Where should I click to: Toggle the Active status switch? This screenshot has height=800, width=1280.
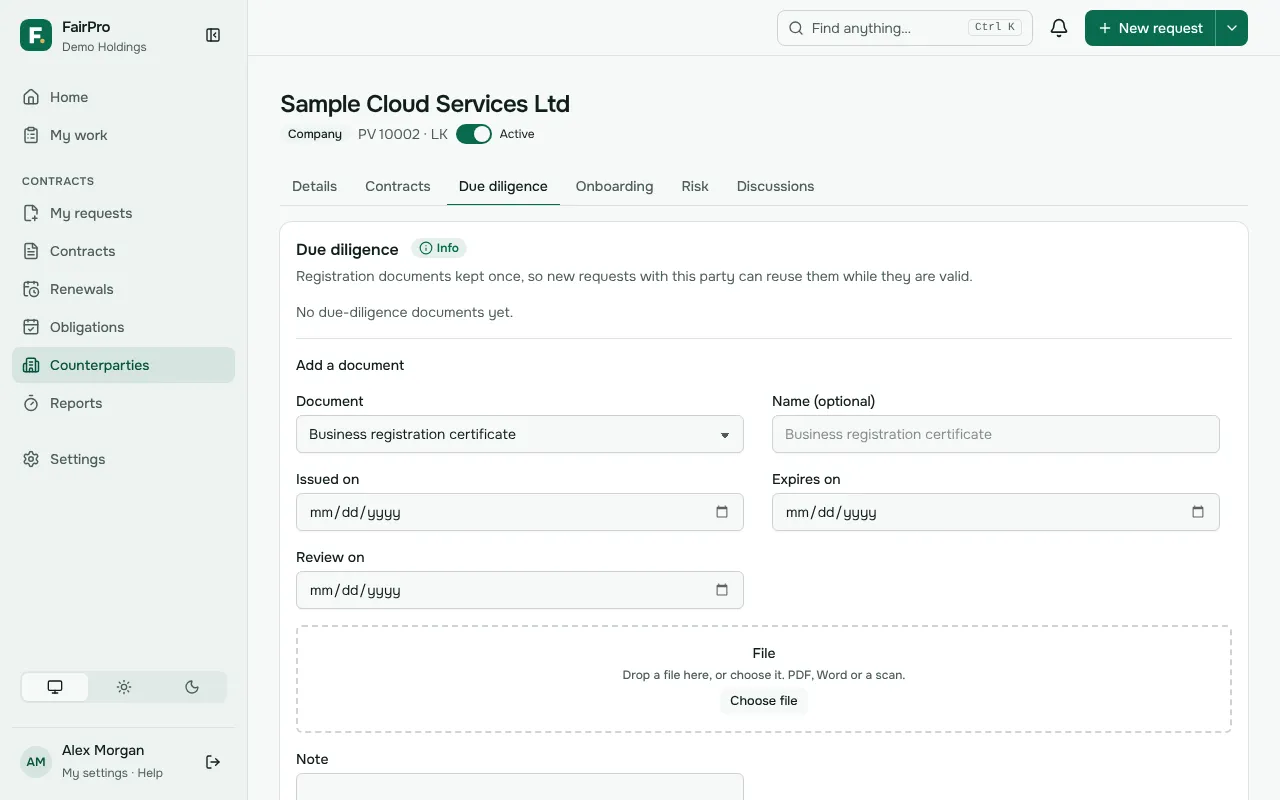(474, 134)
